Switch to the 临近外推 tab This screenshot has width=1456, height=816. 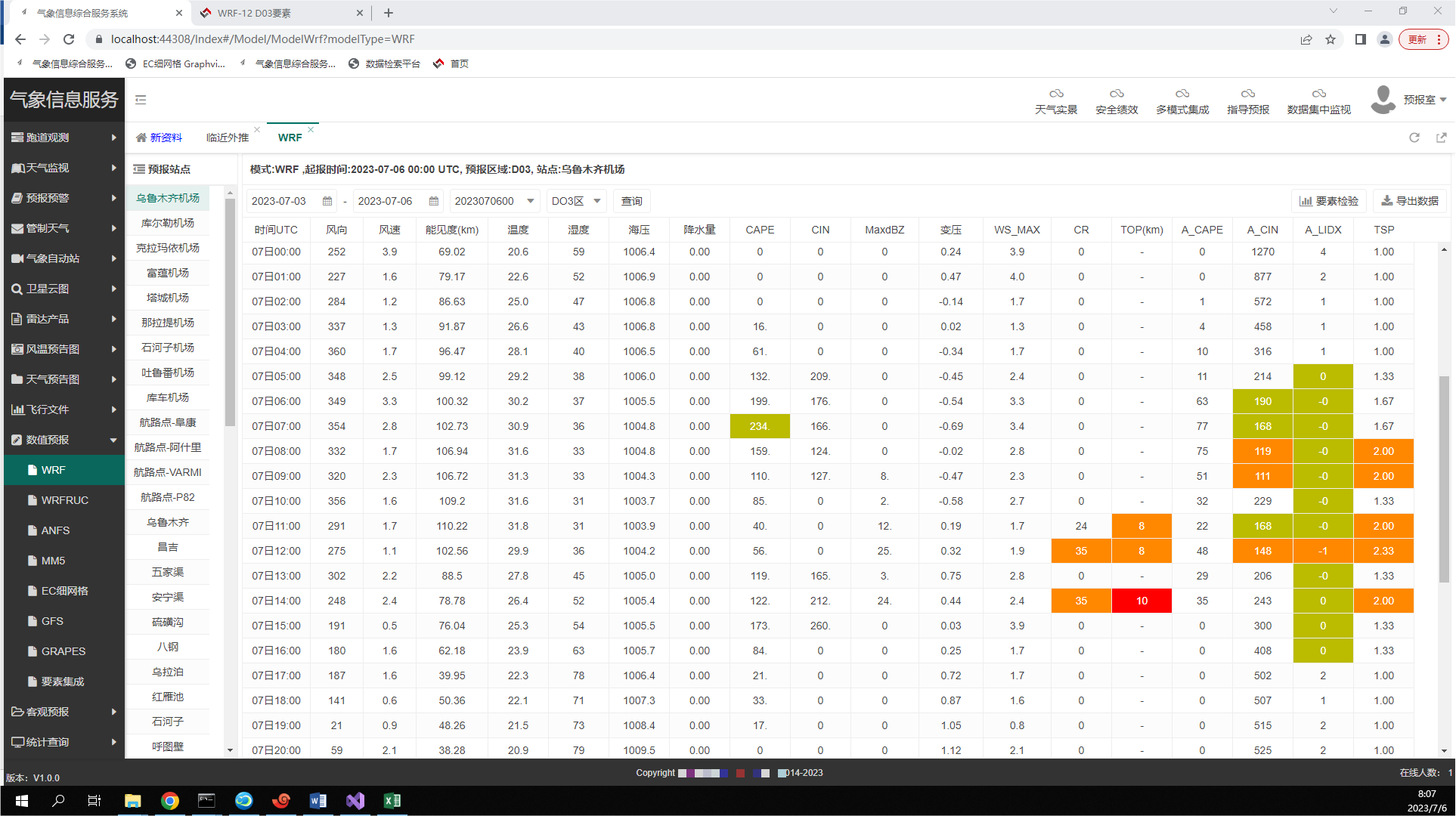(x=228, y=138)
